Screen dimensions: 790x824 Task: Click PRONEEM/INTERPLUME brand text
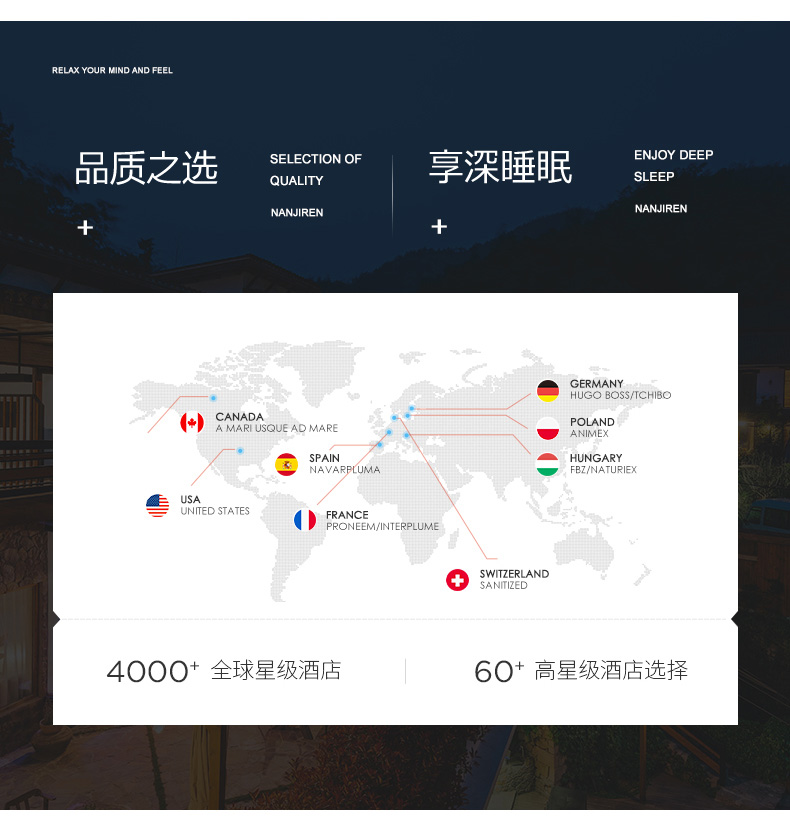[x=382, y=527]
